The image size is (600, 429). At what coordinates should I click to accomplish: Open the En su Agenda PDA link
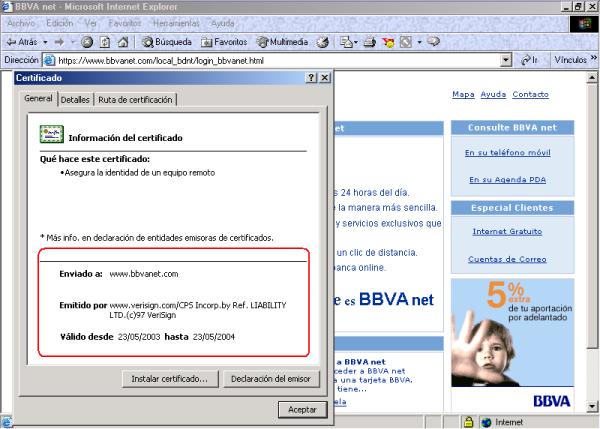click(x=507, y=179)
